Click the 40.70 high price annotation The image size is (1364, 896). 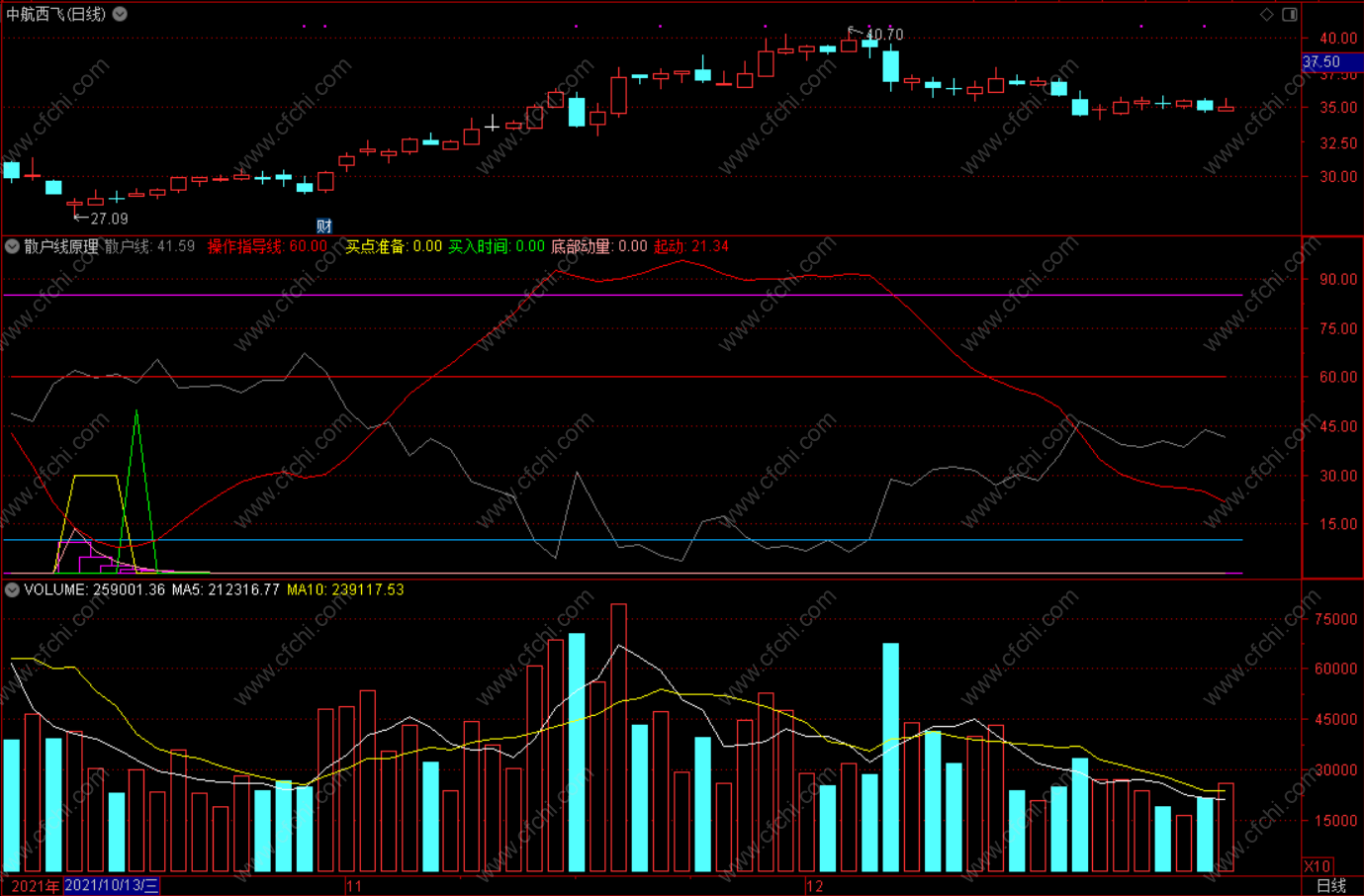884,35
